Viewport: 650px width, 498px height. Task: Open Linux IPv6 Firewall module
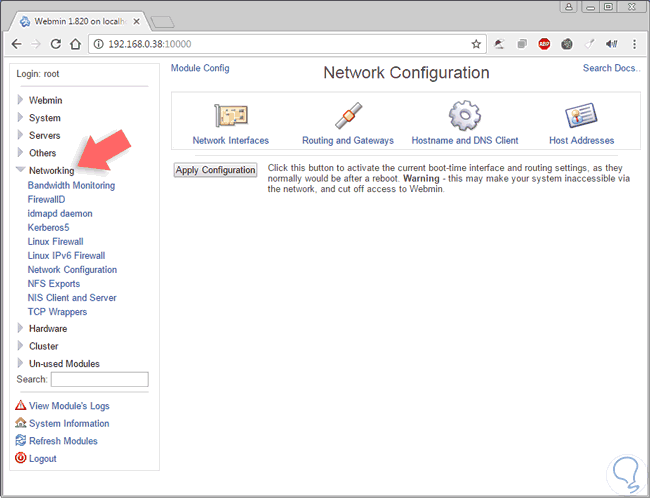(x=66, y=256)
